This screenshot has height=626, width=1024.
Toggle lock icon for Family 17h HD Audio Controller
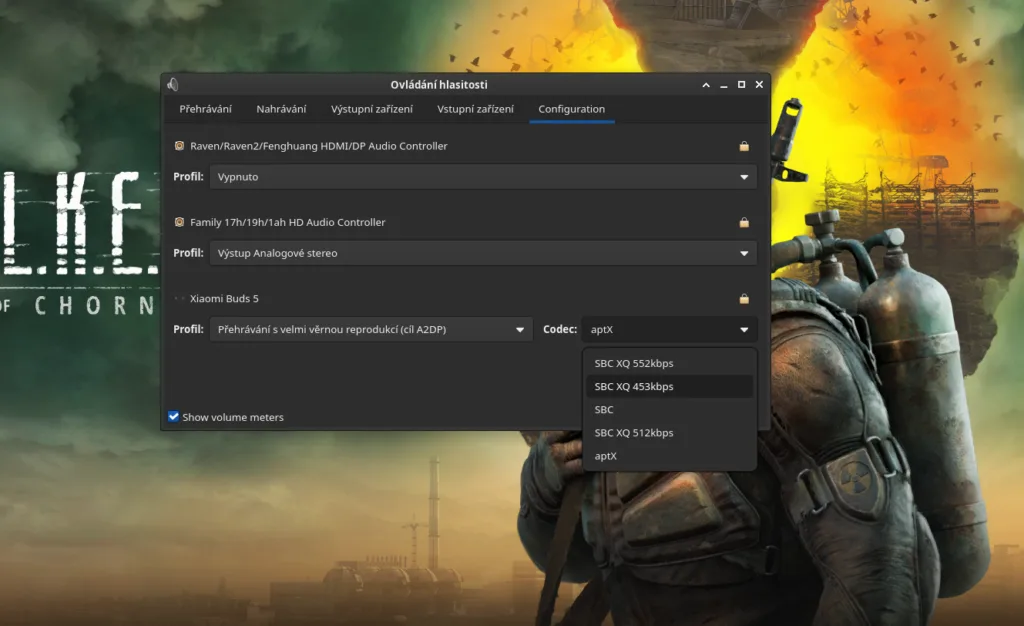coord(744,222)
